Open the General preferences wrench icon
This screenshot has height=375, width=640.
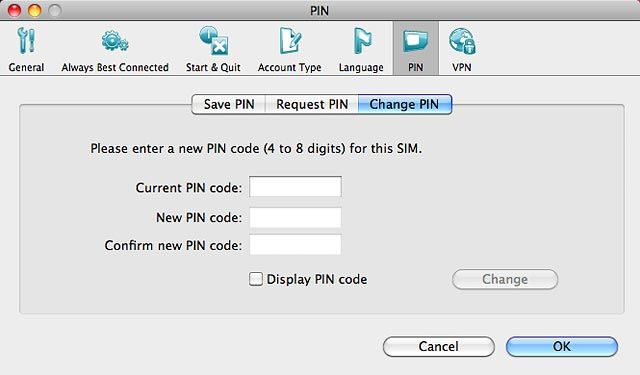[x=27, y=41]
